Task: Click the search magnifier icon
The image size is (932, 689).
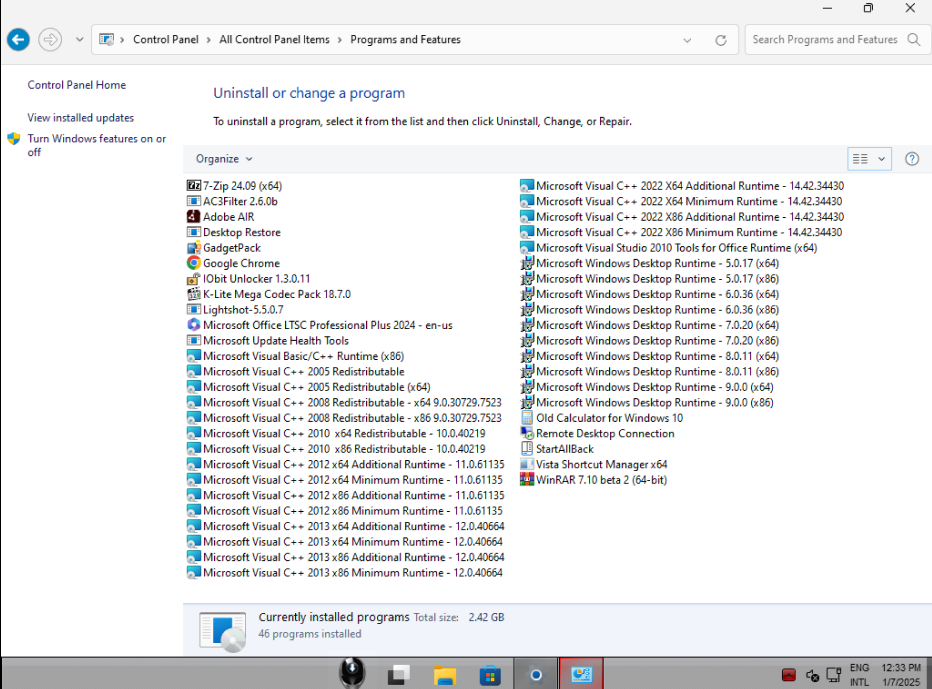Action: click(914, 40)
